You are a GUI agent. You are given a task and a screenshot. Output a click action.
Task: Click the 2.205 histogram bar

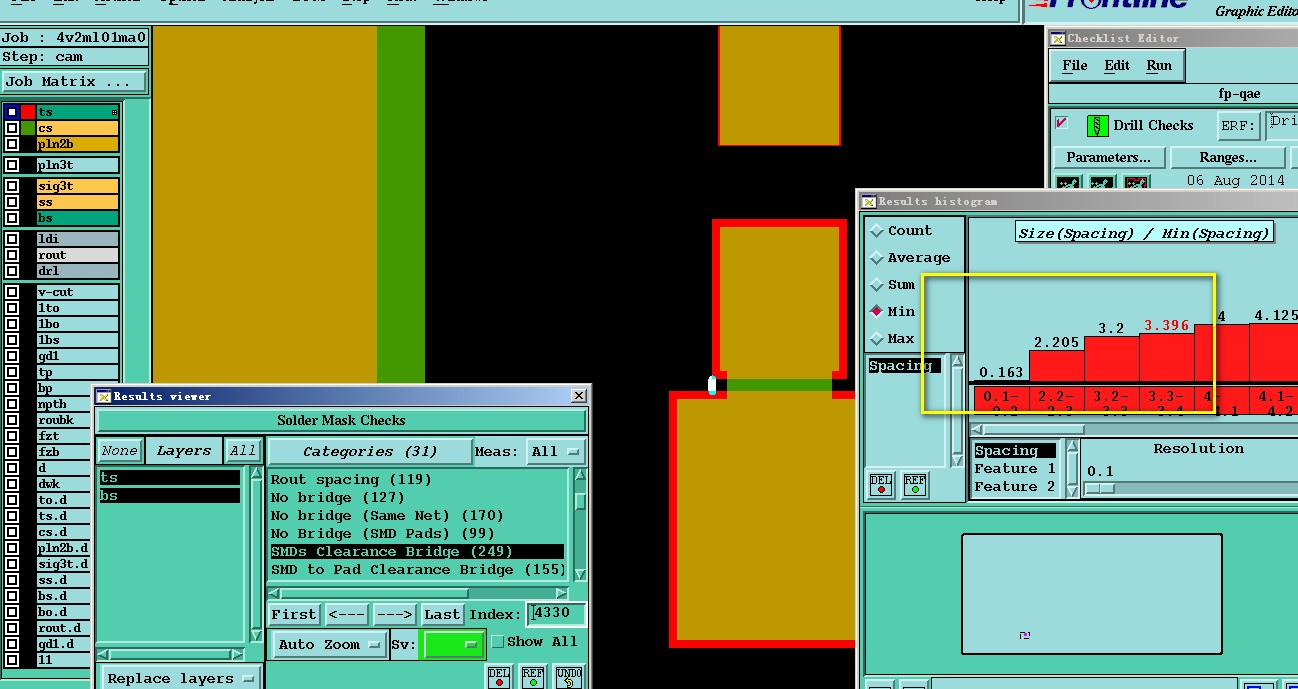pos(1056,366)
